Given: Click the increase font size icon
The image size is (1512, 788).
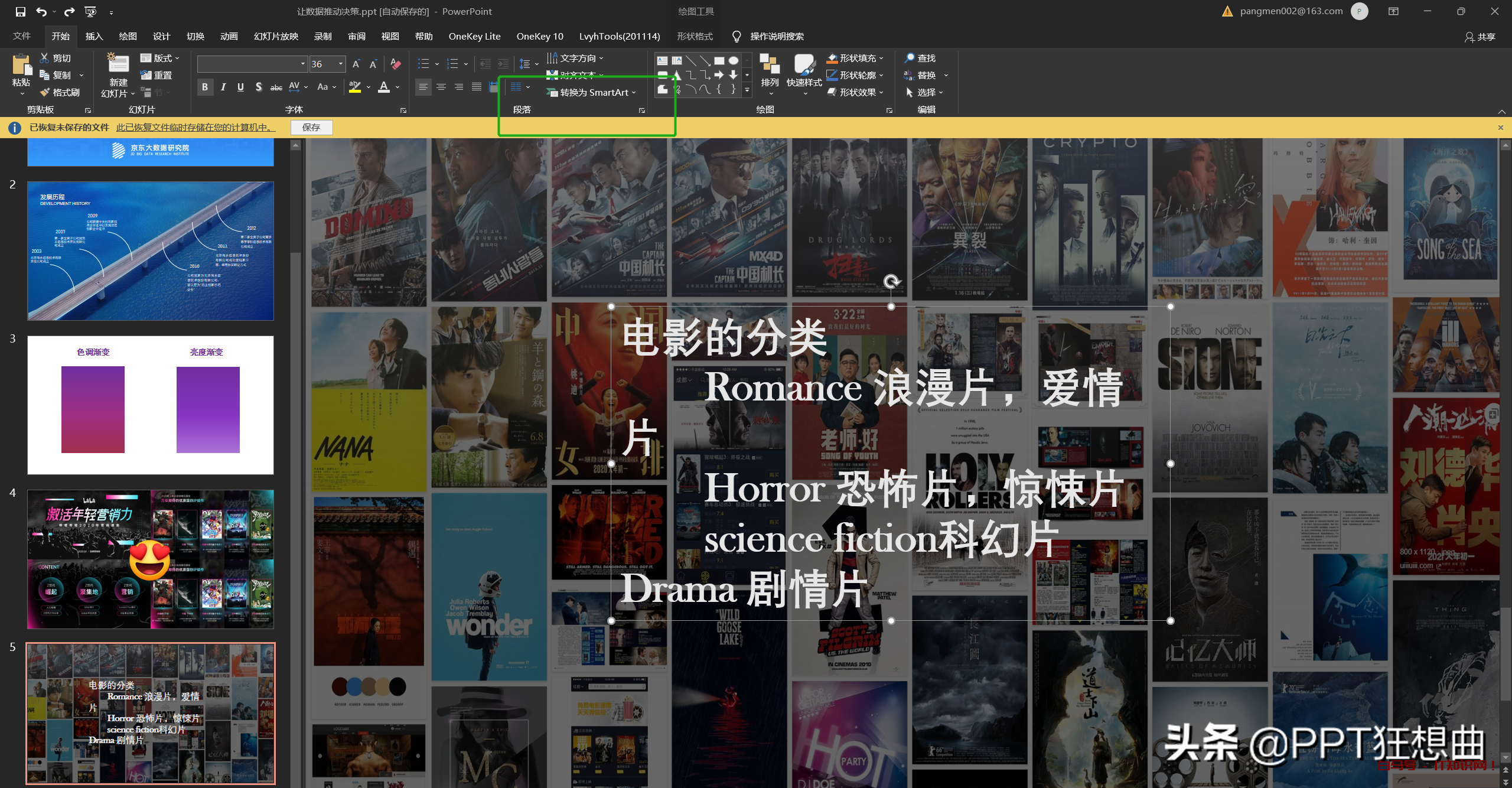Looking at the screenshot, I should coord(356,64).
